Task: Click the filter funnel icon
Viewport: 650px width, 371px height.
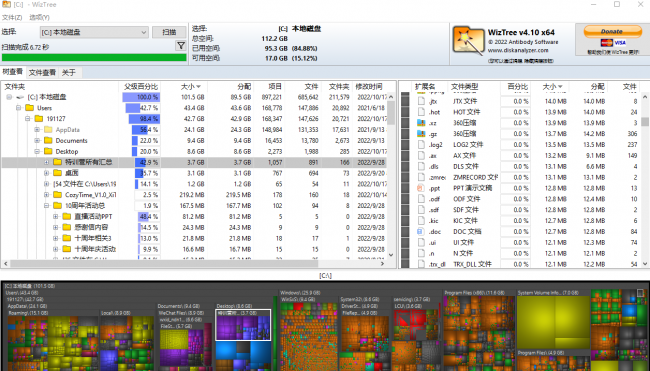Action: click(x=181, y=46)
